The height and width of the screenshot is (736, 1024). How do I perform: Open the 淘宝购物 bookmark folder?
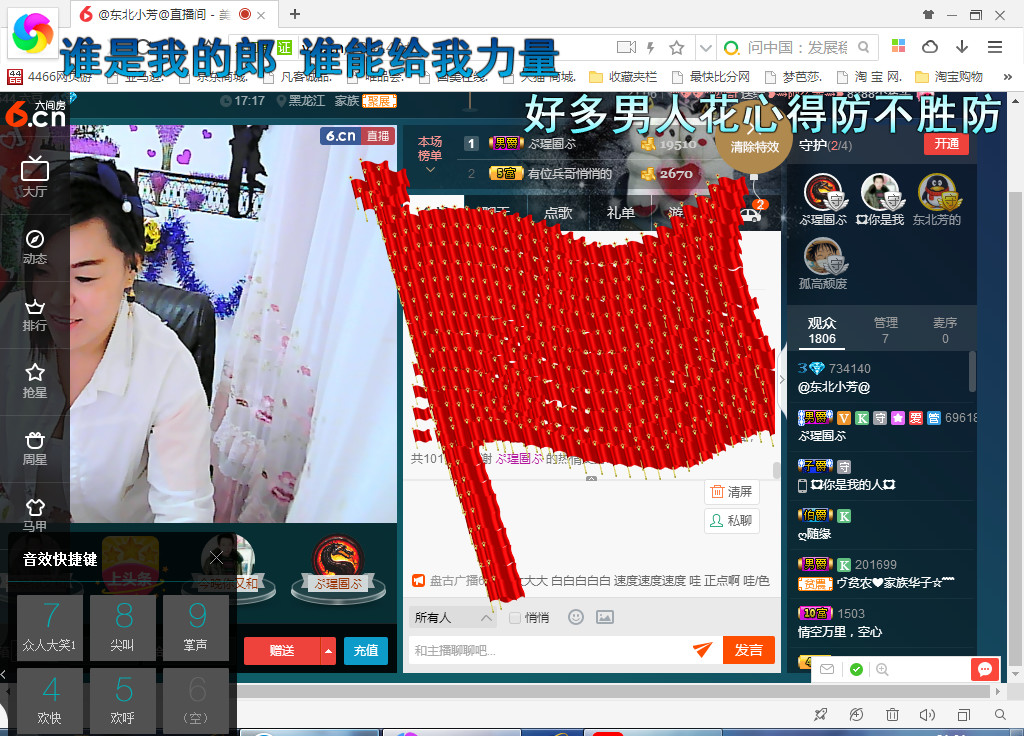[x=949, y=77]
